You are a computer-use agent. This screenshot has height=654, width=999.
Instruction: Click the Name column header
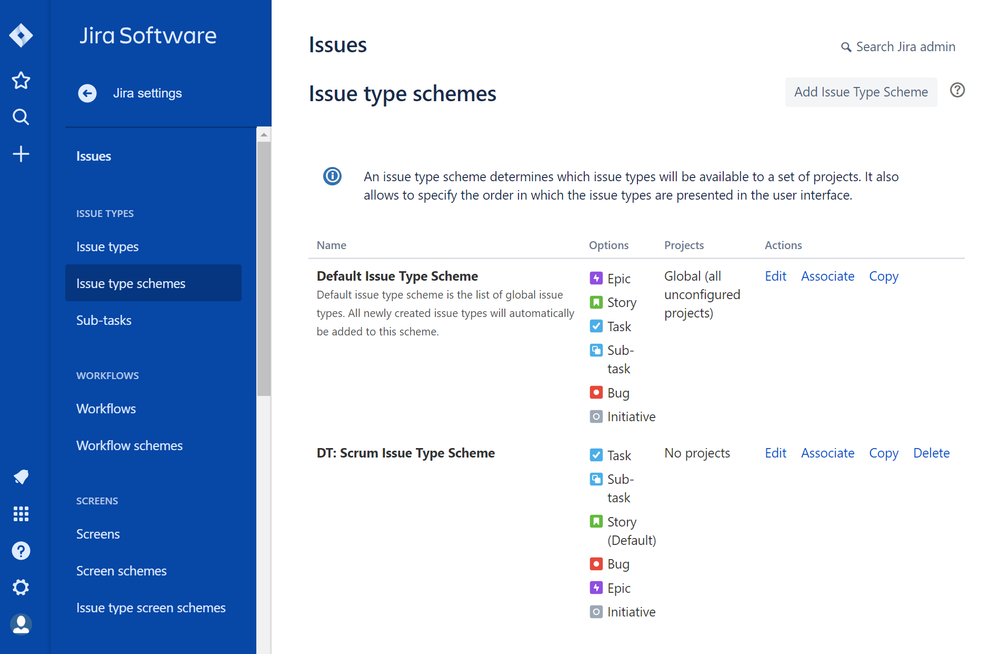331,245
